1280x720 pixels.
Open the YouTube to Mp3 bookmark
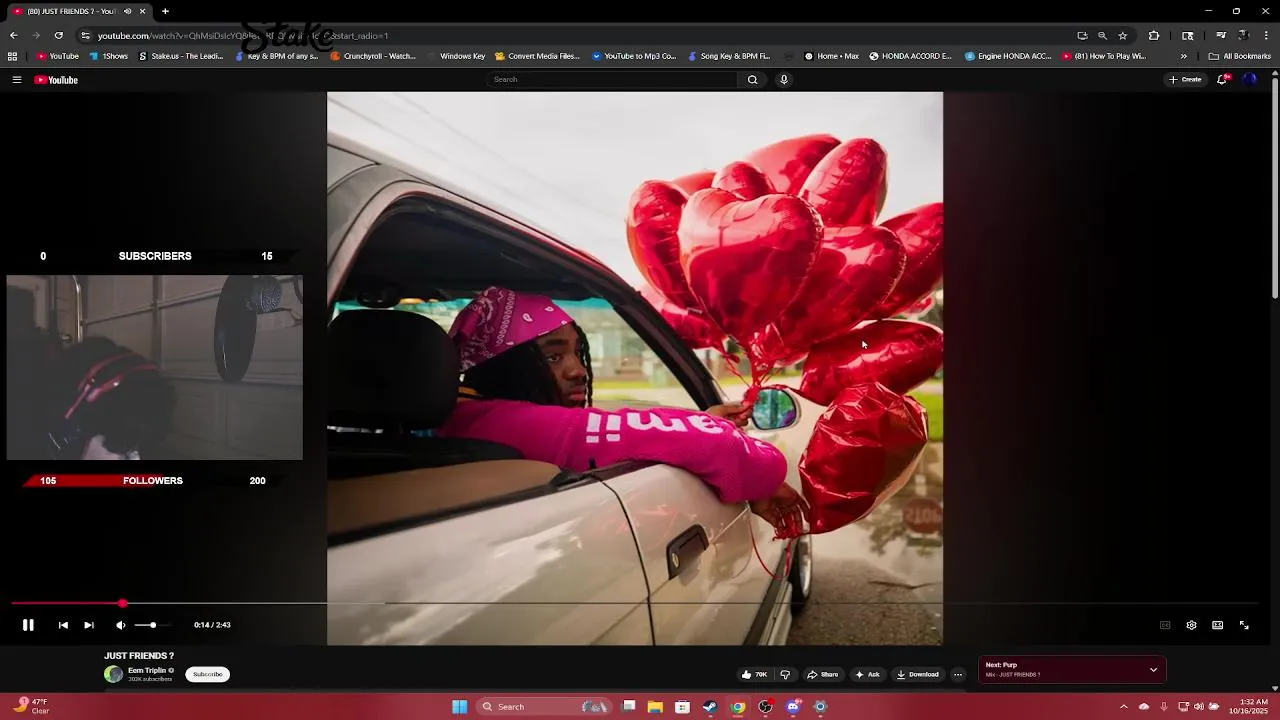tap(634, 56)
